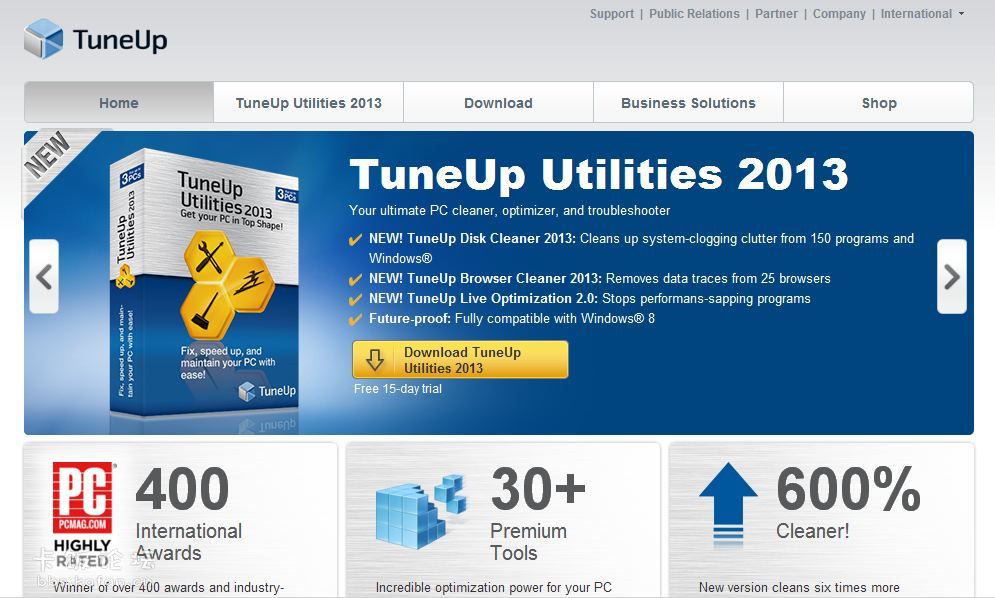The height and width of the screenshot is (598, 995).
Task: Click the TuneUp Utilities 2013 product box image
Action: (204, 284)
